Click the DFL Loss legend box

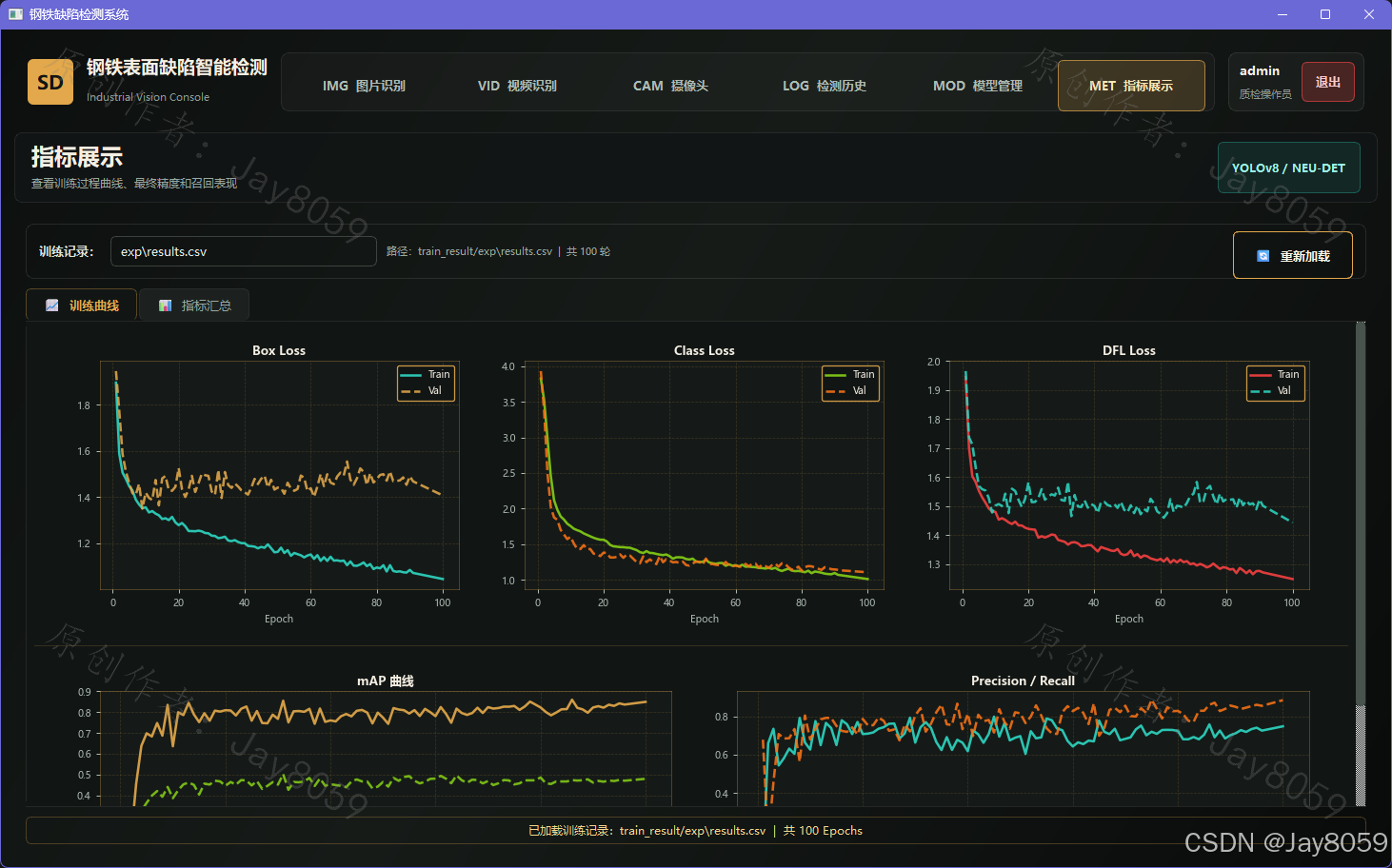click(1276, 383)
